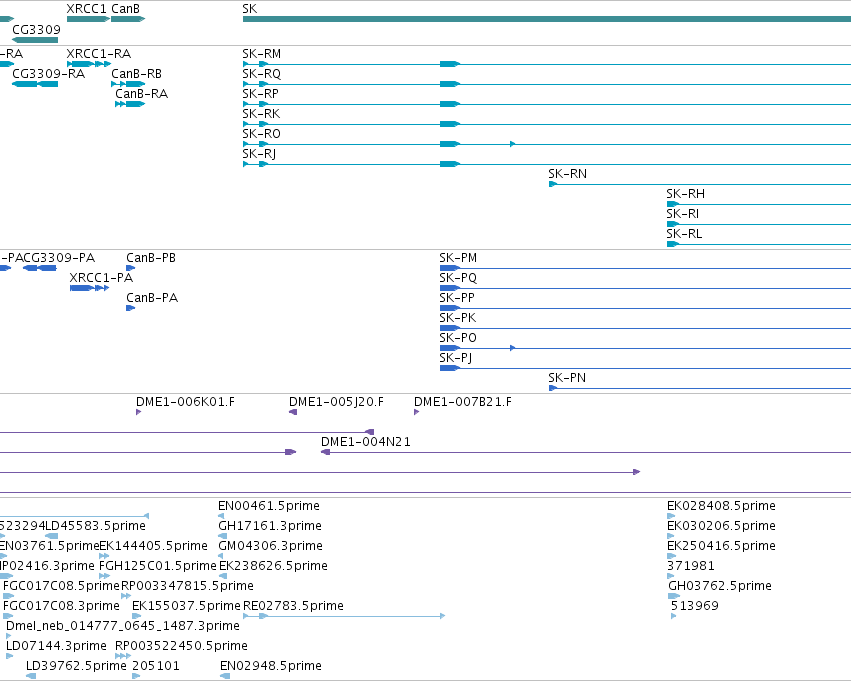Select EST RP003347815.5prime

click(x=126, y=596)
